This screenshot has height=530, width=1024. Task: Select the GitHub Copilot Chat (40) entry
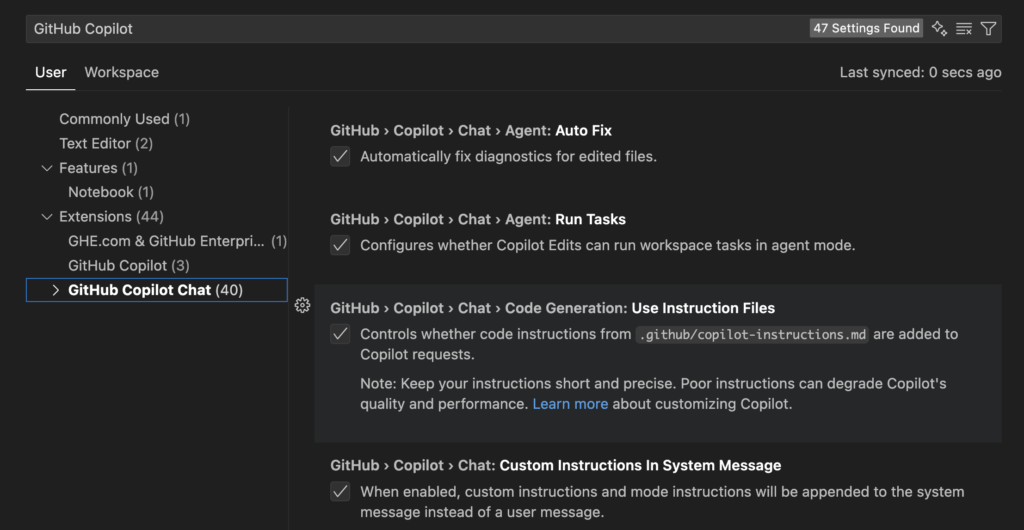pyautogui.click(x=155, y=290)
